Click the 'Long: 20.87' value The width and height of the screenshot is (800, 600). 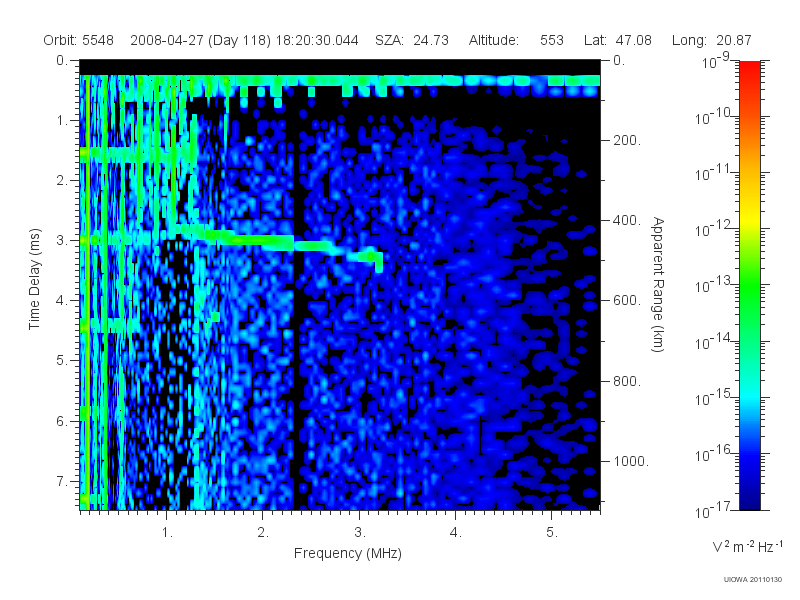(x=712, y=40)
